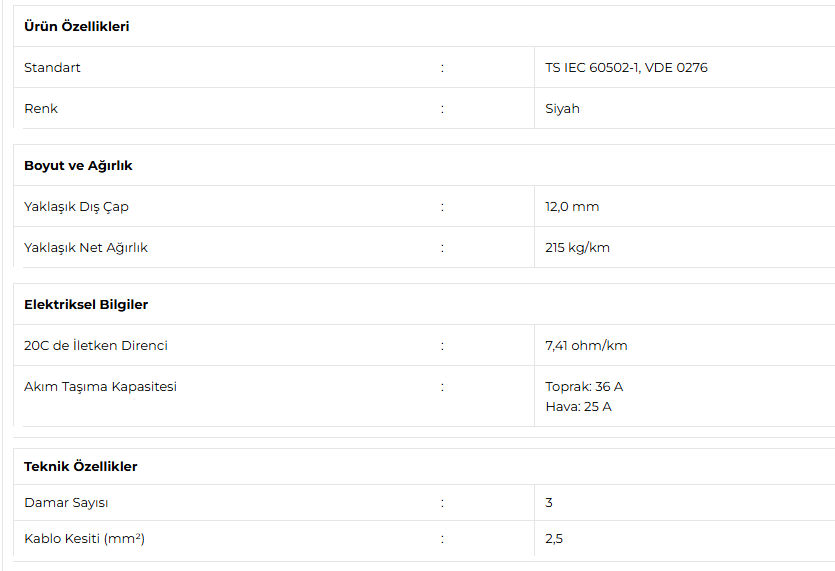Click the Standart row label
Image resolution: width=835 pixels, height=571 pixels.
point(52,68)
